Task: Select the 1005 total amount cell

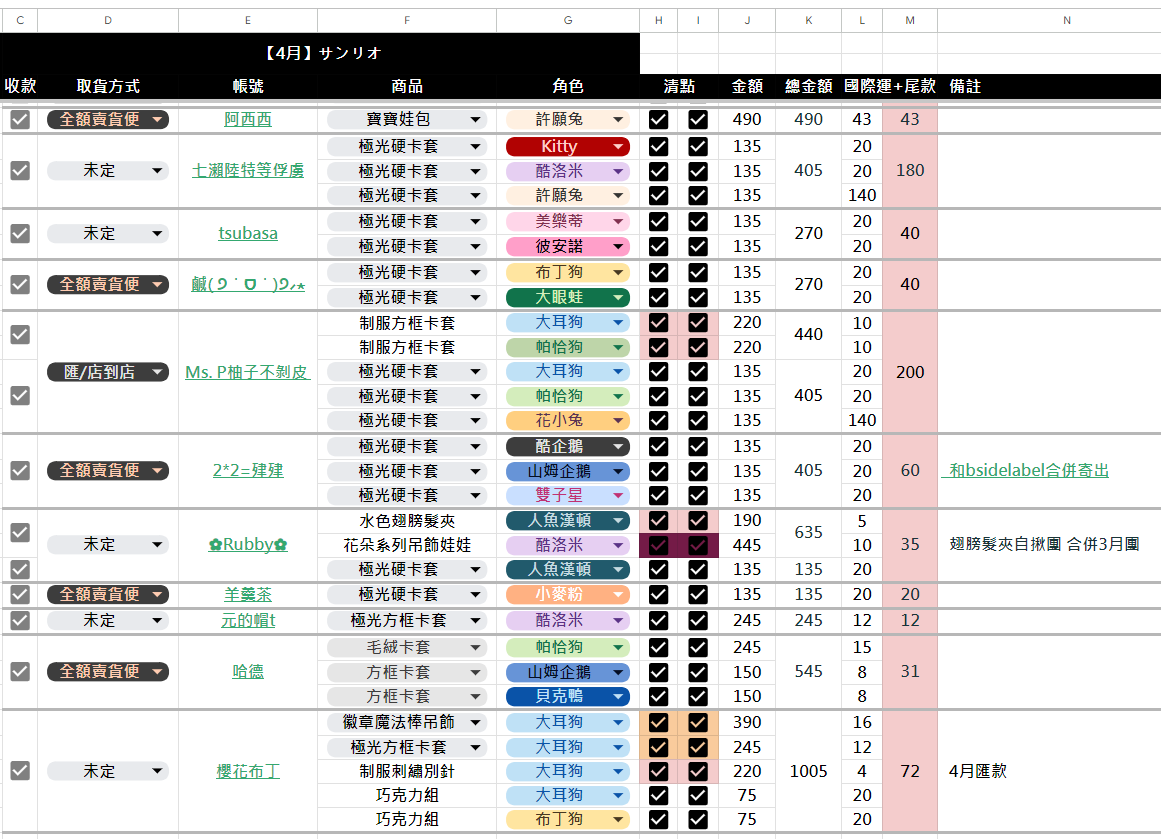Action: coord(809,771)
